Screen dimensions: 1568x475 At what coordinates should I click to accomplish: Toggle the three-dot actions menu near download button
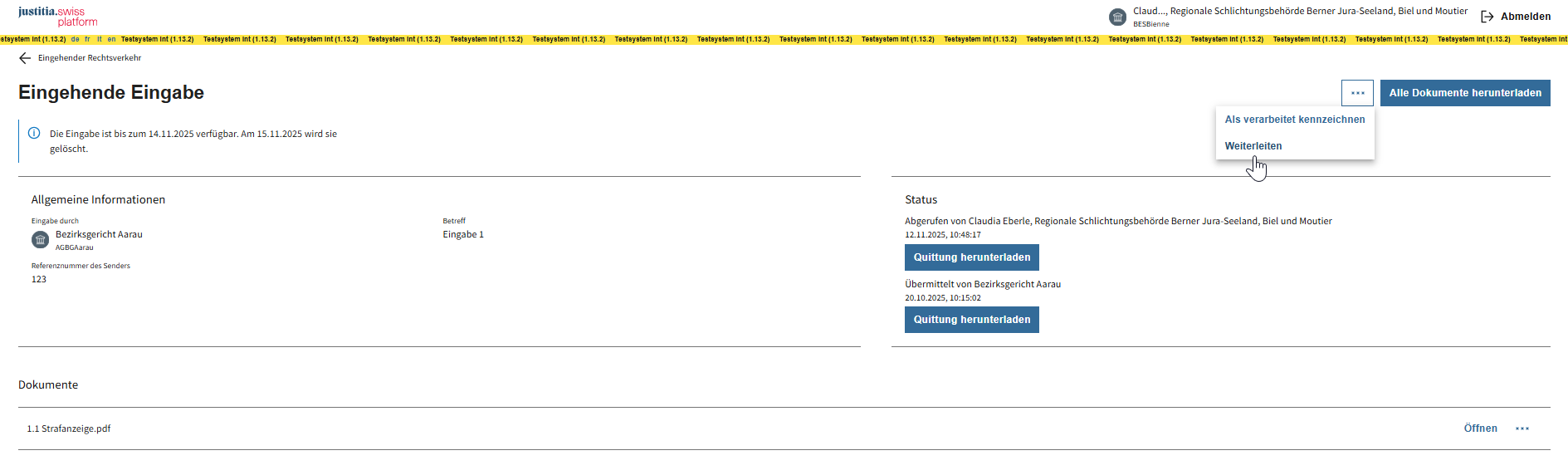[1357, 93]
